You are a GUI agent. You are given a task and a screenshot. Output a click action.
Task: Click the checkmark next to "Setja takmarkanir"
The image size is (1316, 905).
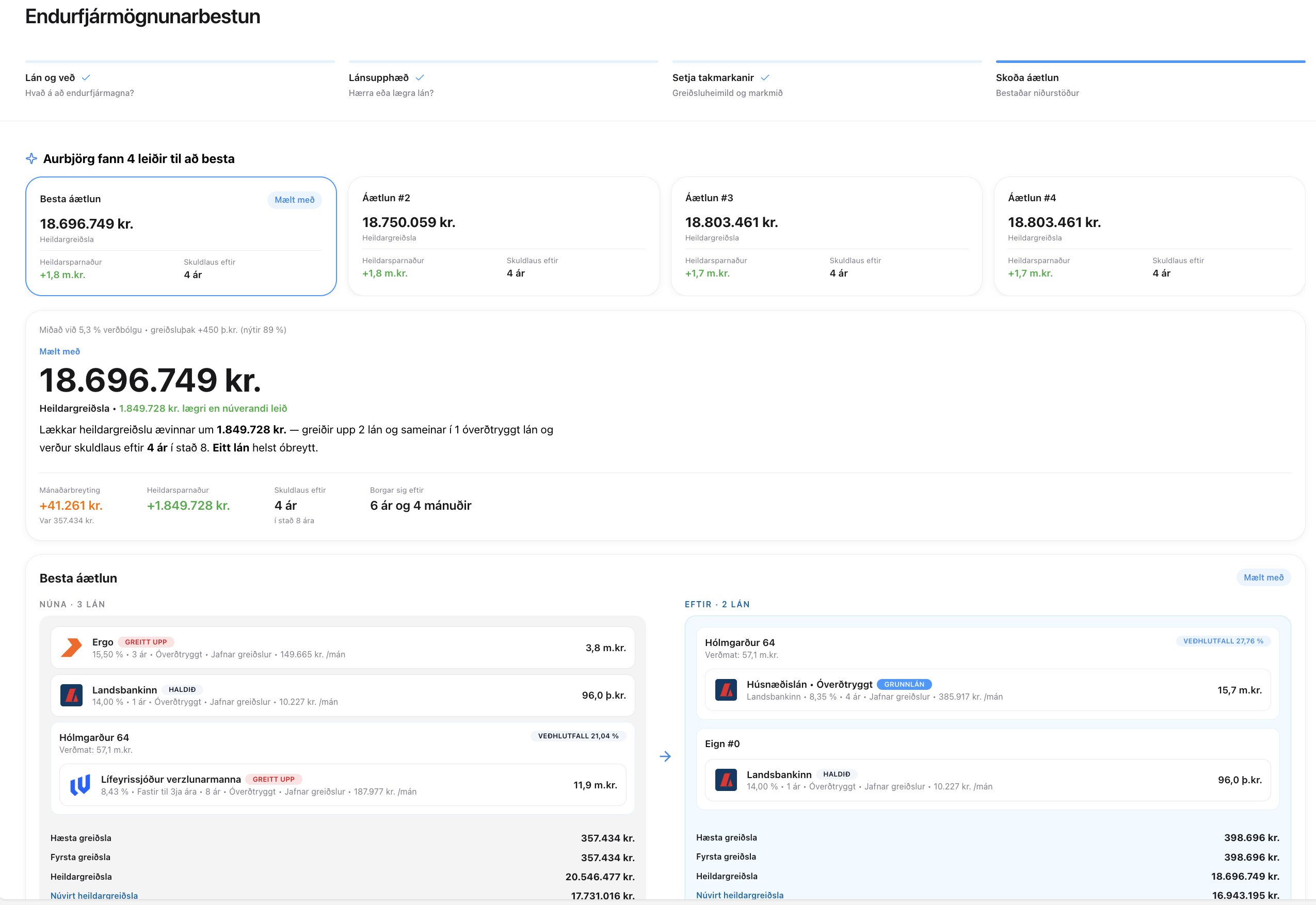click(765, 78)
